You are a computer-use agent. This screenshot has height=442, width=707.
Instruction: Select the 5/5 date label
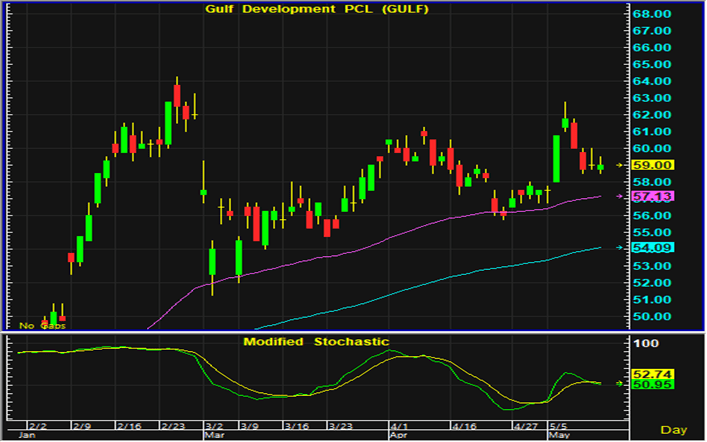[x=558, y=426]
